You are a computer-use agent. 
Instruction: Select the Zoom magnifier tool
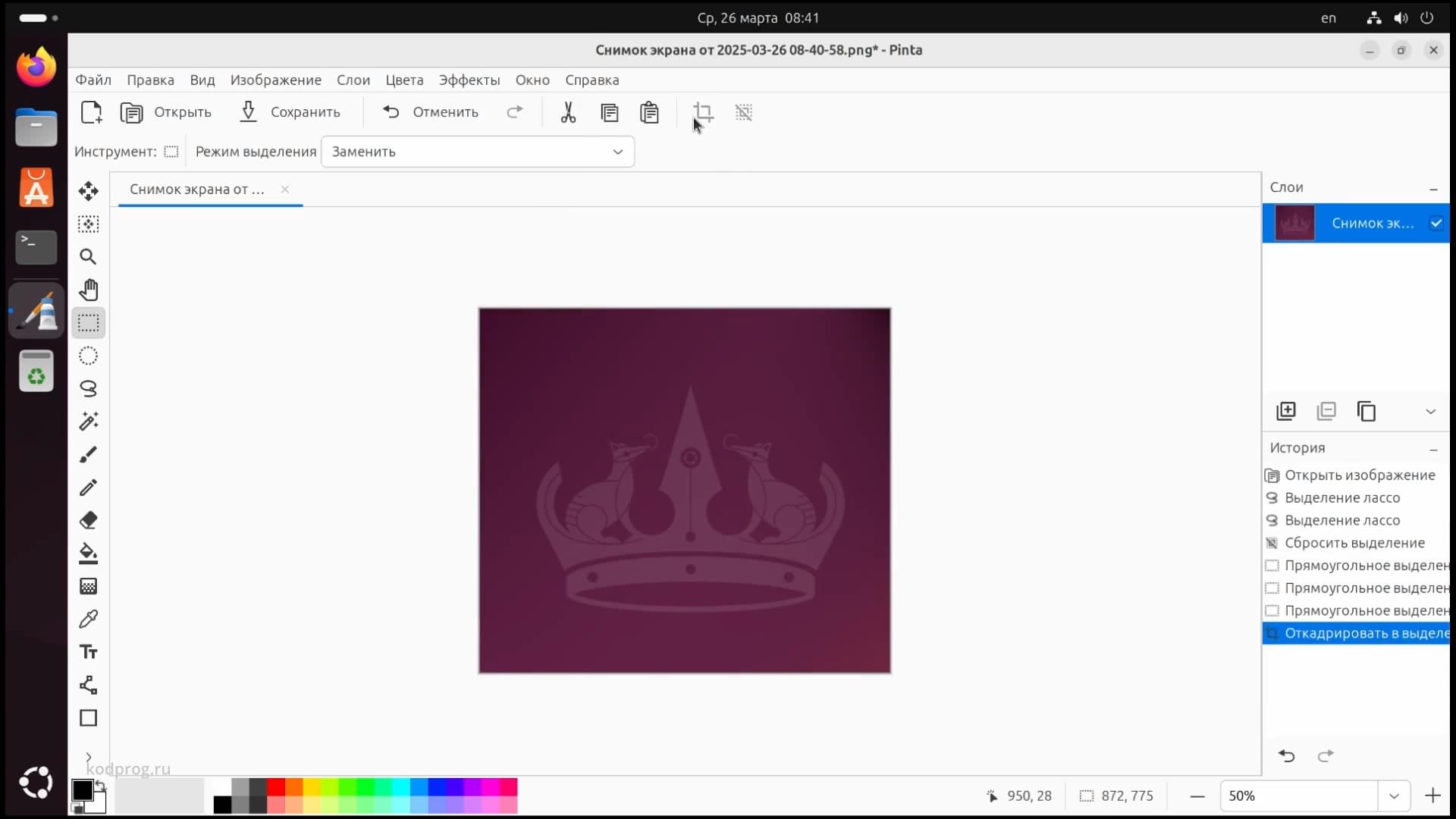click(x=88, y=257)
